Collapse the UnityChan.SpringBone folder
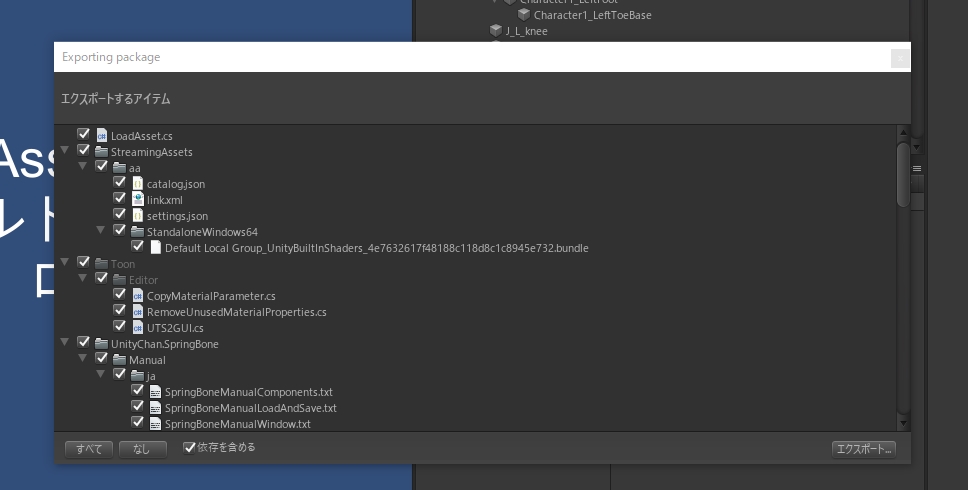The width and height of the screenshot is (968, 490). (64, 343)
